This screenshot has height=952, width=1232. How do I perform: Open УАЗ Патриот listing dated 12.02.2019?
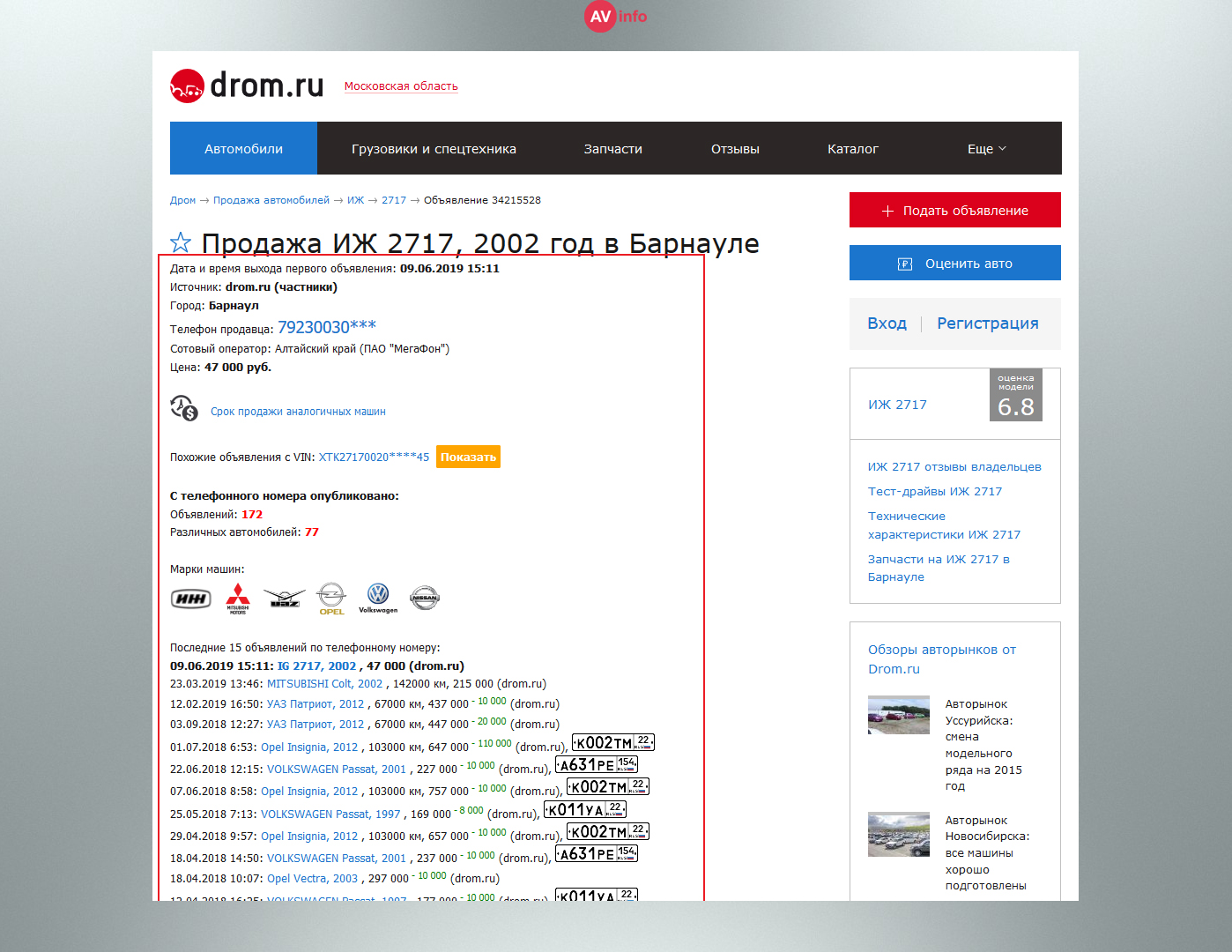(315, 704)
